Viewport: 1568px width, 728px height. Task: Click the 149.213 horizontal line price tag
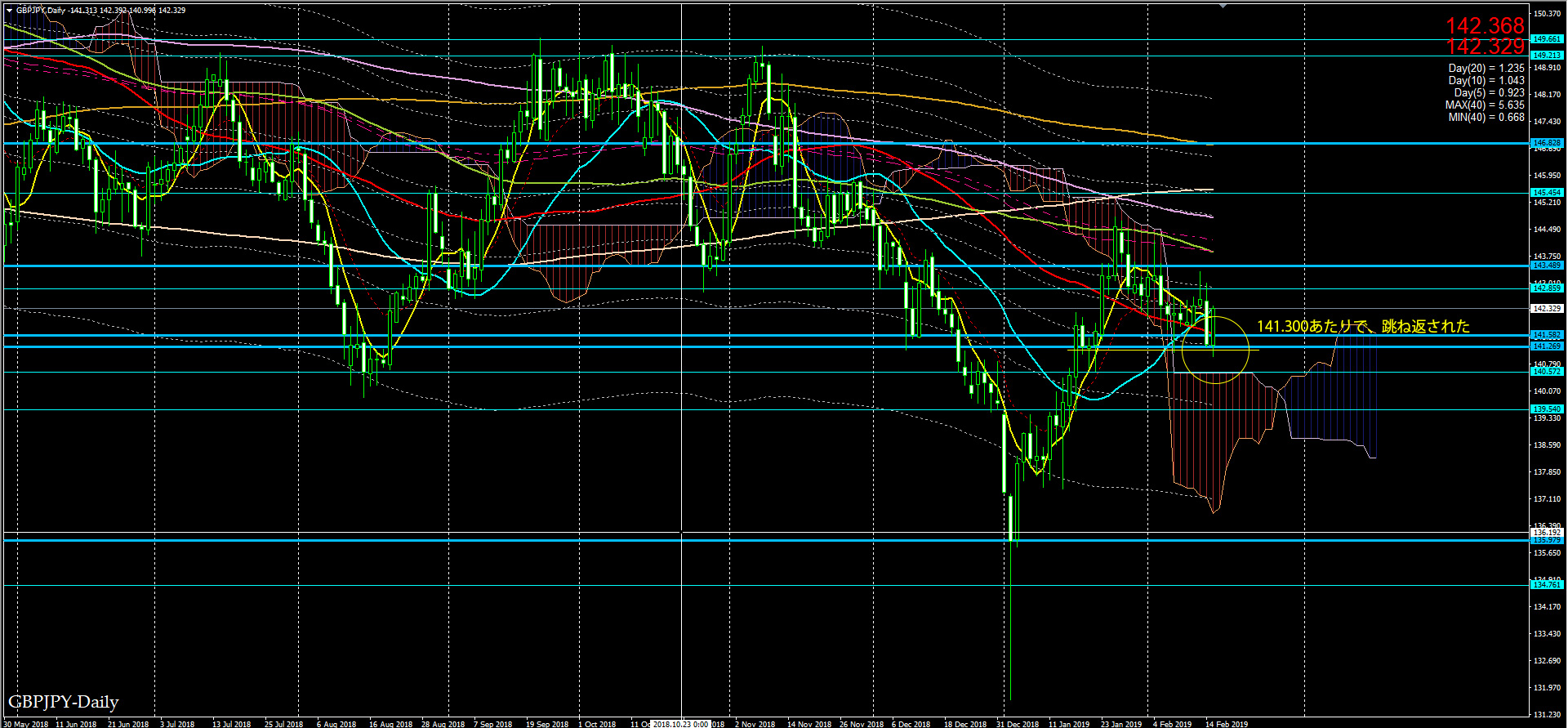coord(1547,56)
